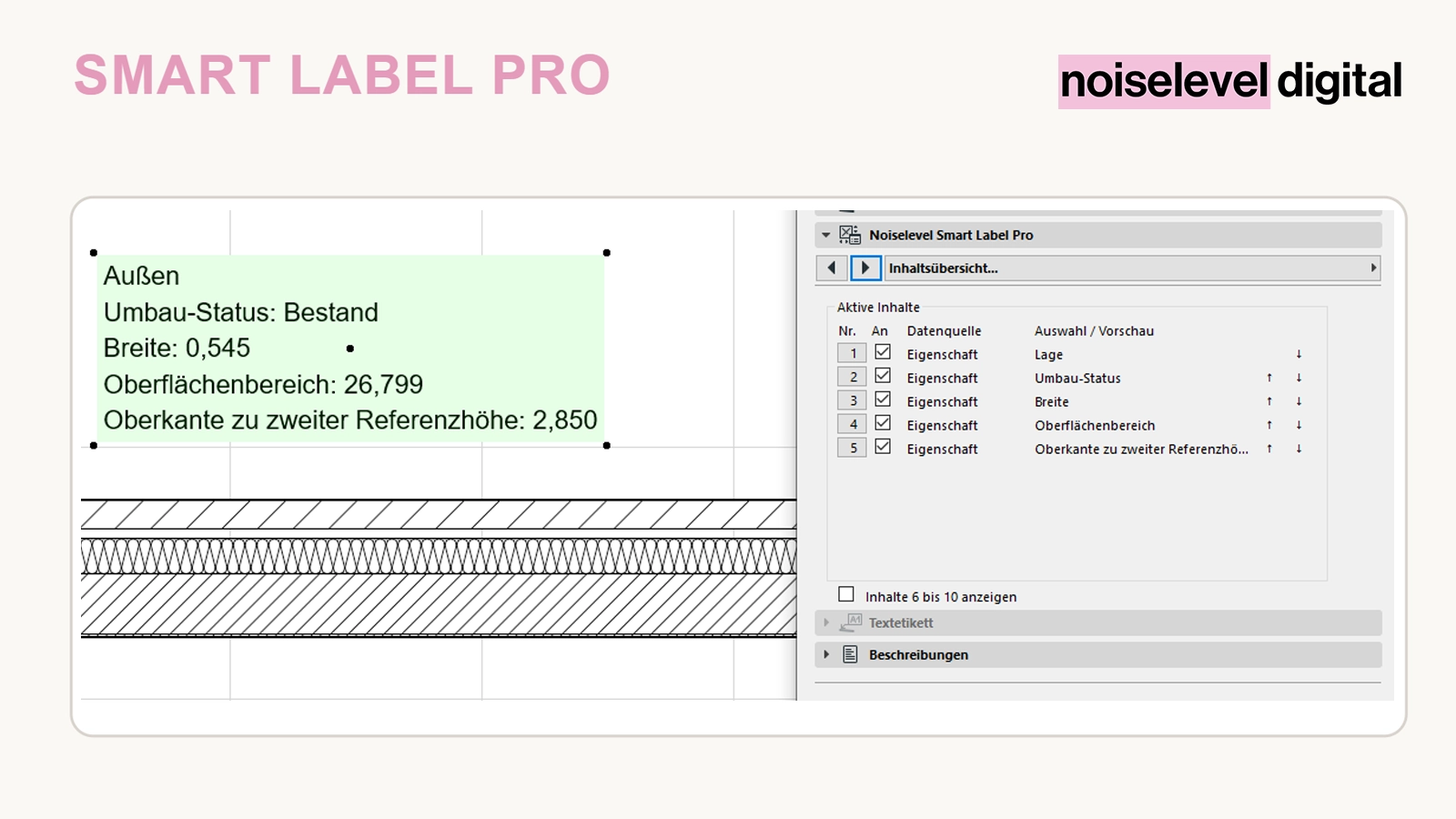Select row number 5 button

coord(852,448)
